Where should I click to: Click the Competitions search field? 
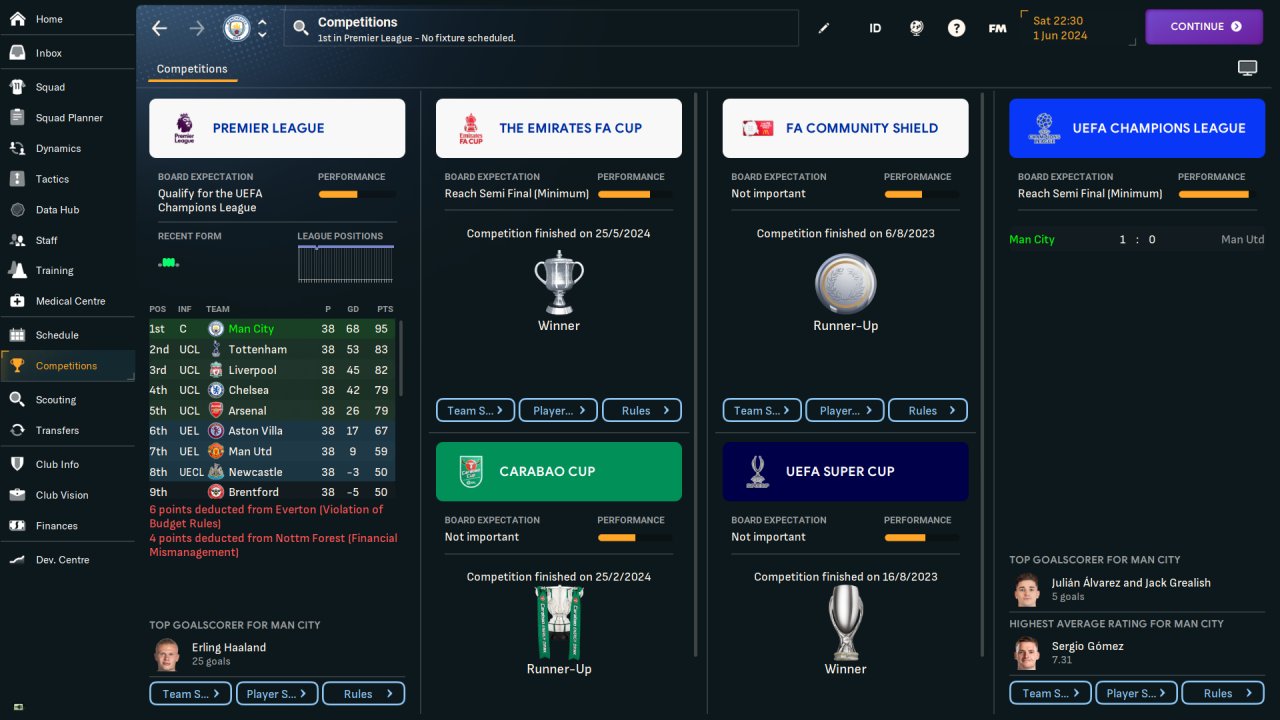click(x=541, y=28)
